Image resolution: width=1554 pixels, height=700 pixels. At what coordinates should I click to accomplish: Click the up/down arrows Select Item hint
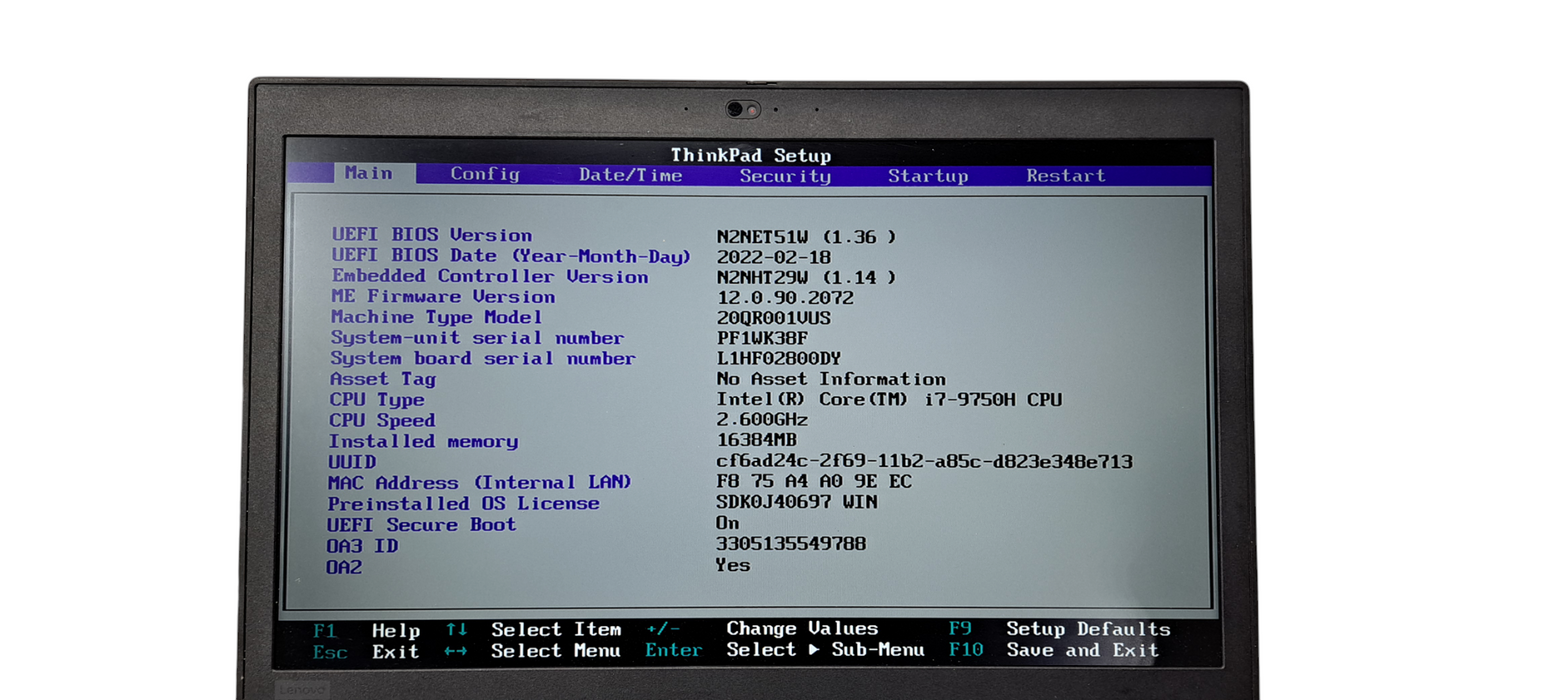[x=534, y=630]
